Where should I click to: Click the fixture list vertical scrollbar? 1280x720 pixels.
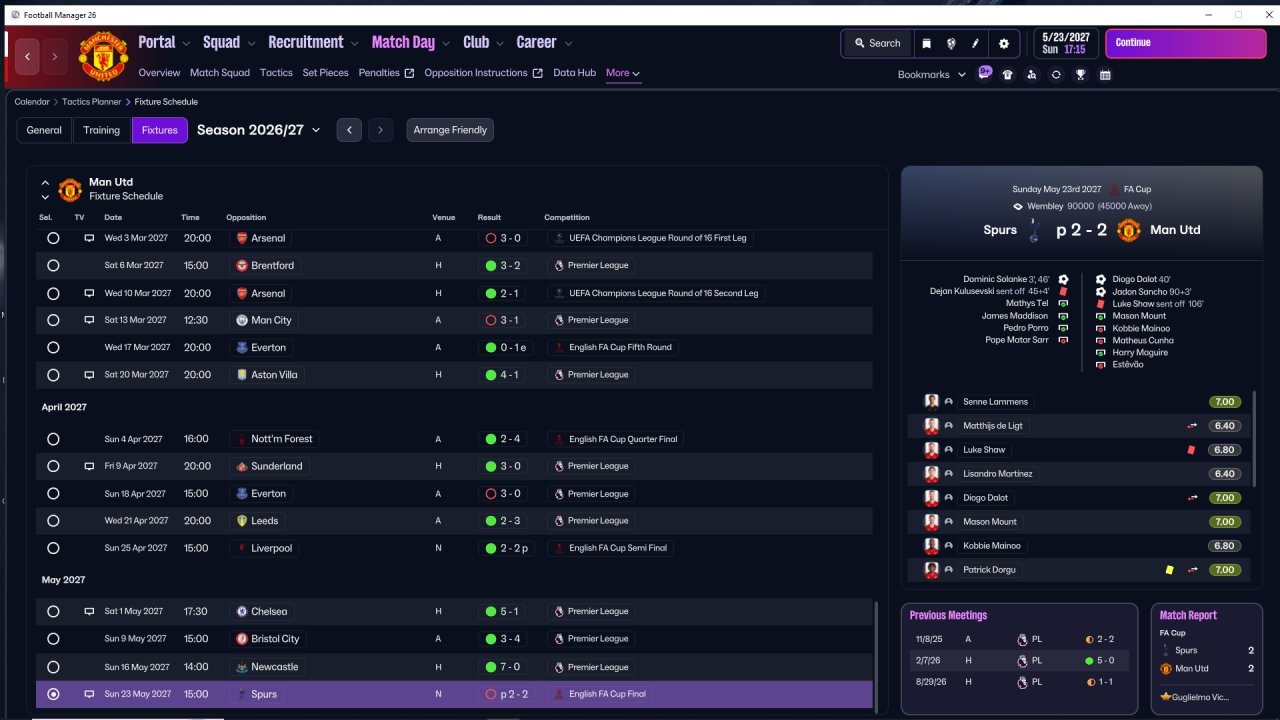[876, 657]
